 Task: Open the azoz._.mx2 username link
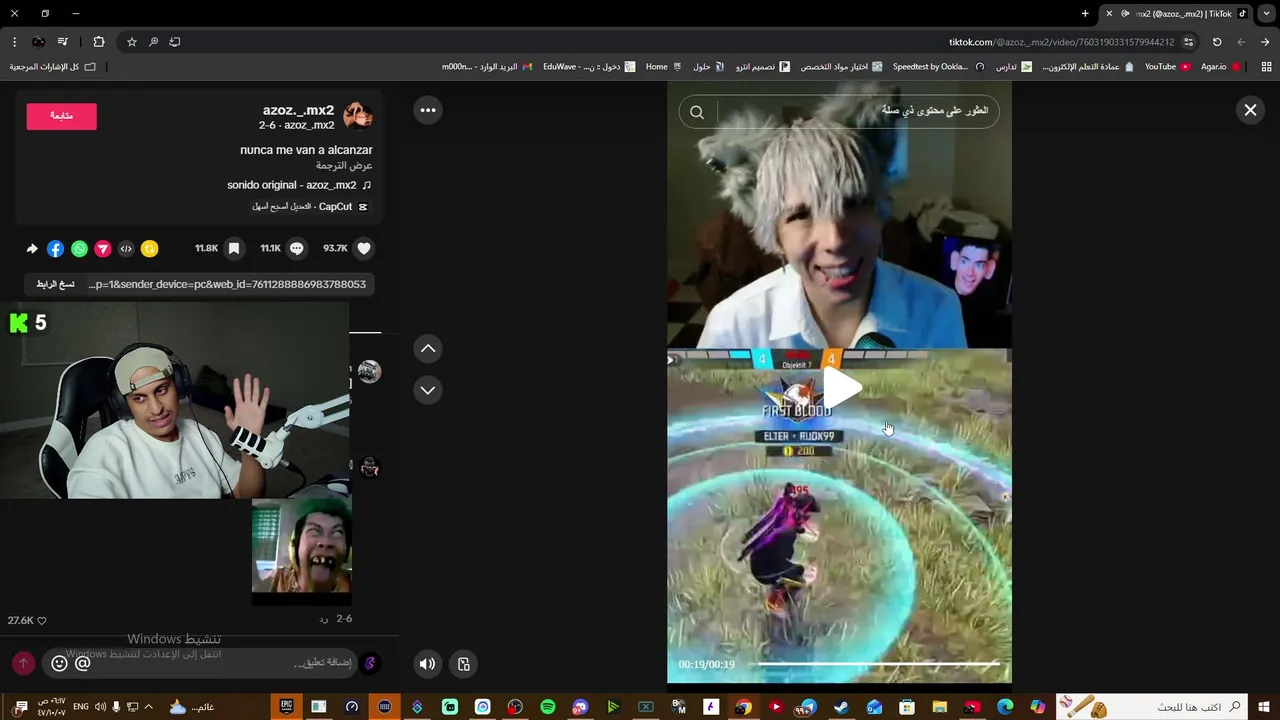tap(298, 110)
